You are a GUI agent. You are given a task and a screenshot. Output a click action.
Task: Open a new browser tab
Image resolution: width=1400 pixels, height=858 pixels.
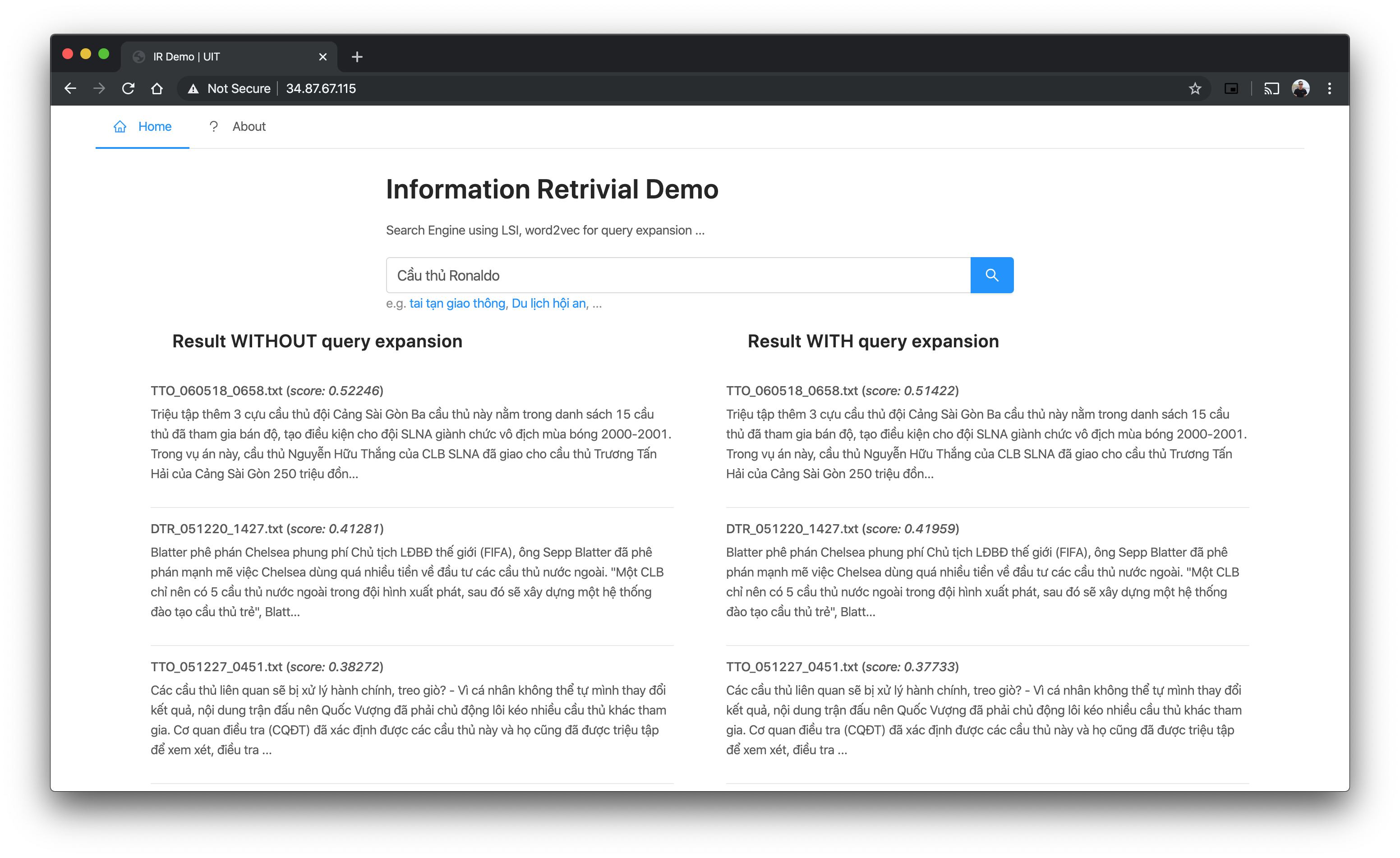tap(357, 57)
